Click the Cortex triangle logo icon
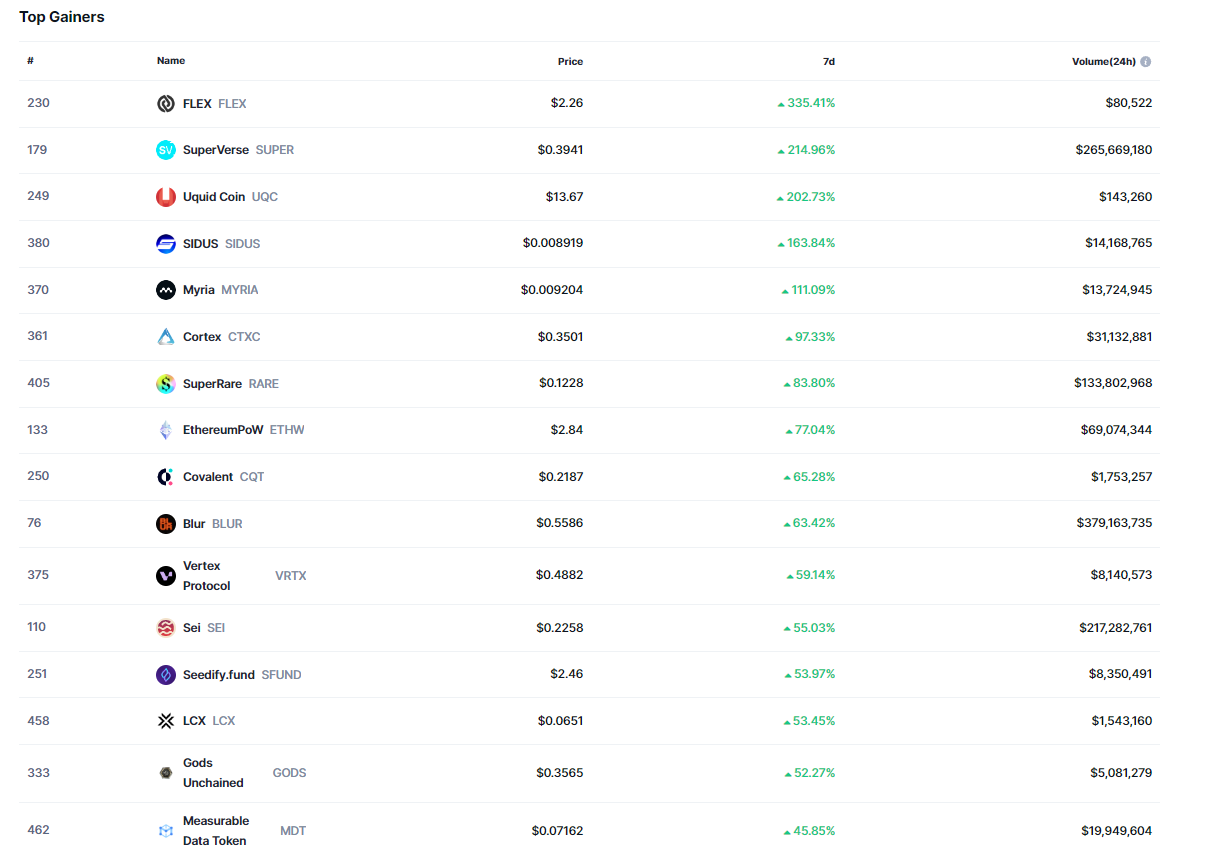This screenshot has width=1210, height=856. pyautogui.click(x=166, y=337)
